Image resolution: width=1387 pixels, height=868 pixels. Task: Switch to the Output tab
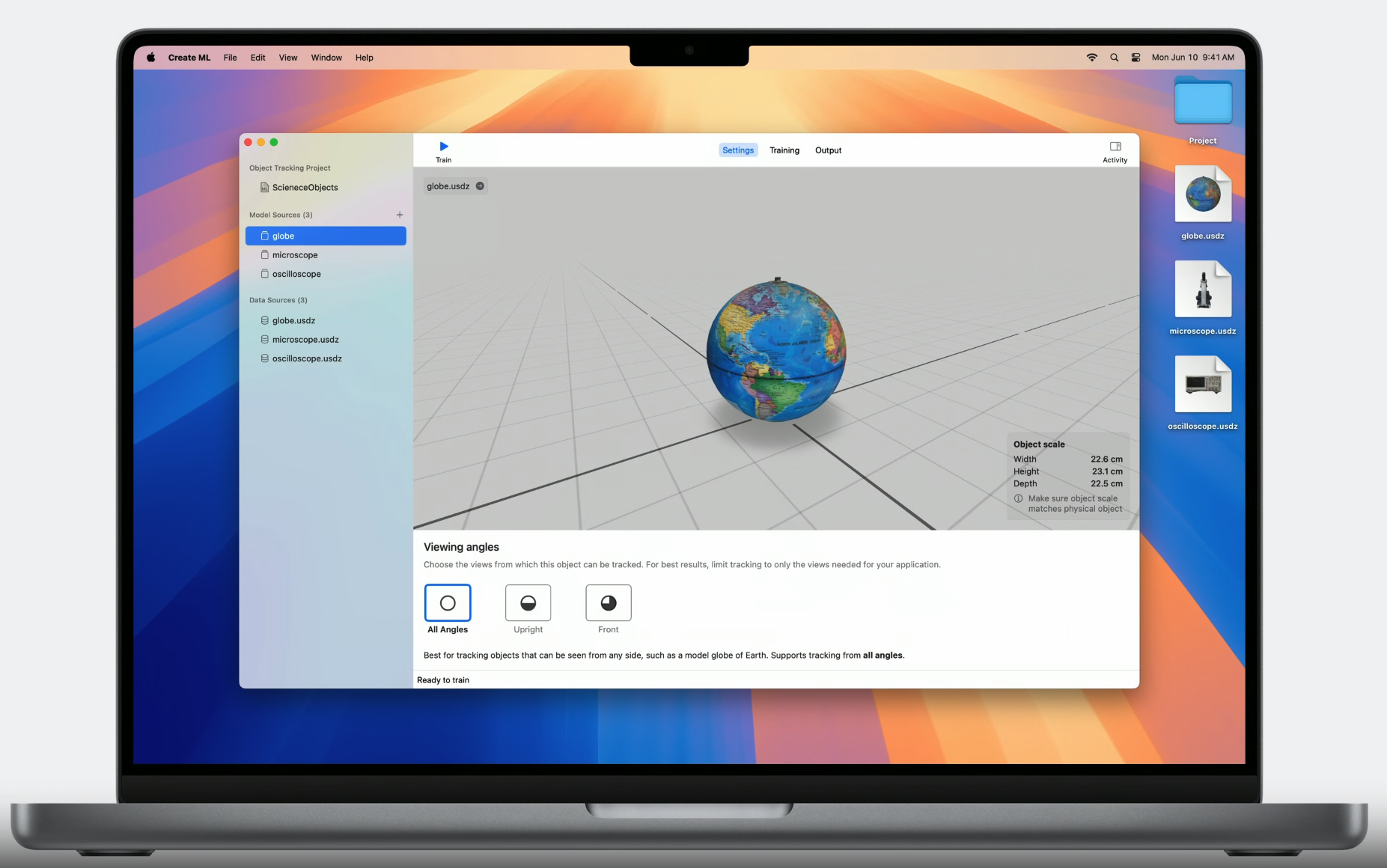[828, 150]
